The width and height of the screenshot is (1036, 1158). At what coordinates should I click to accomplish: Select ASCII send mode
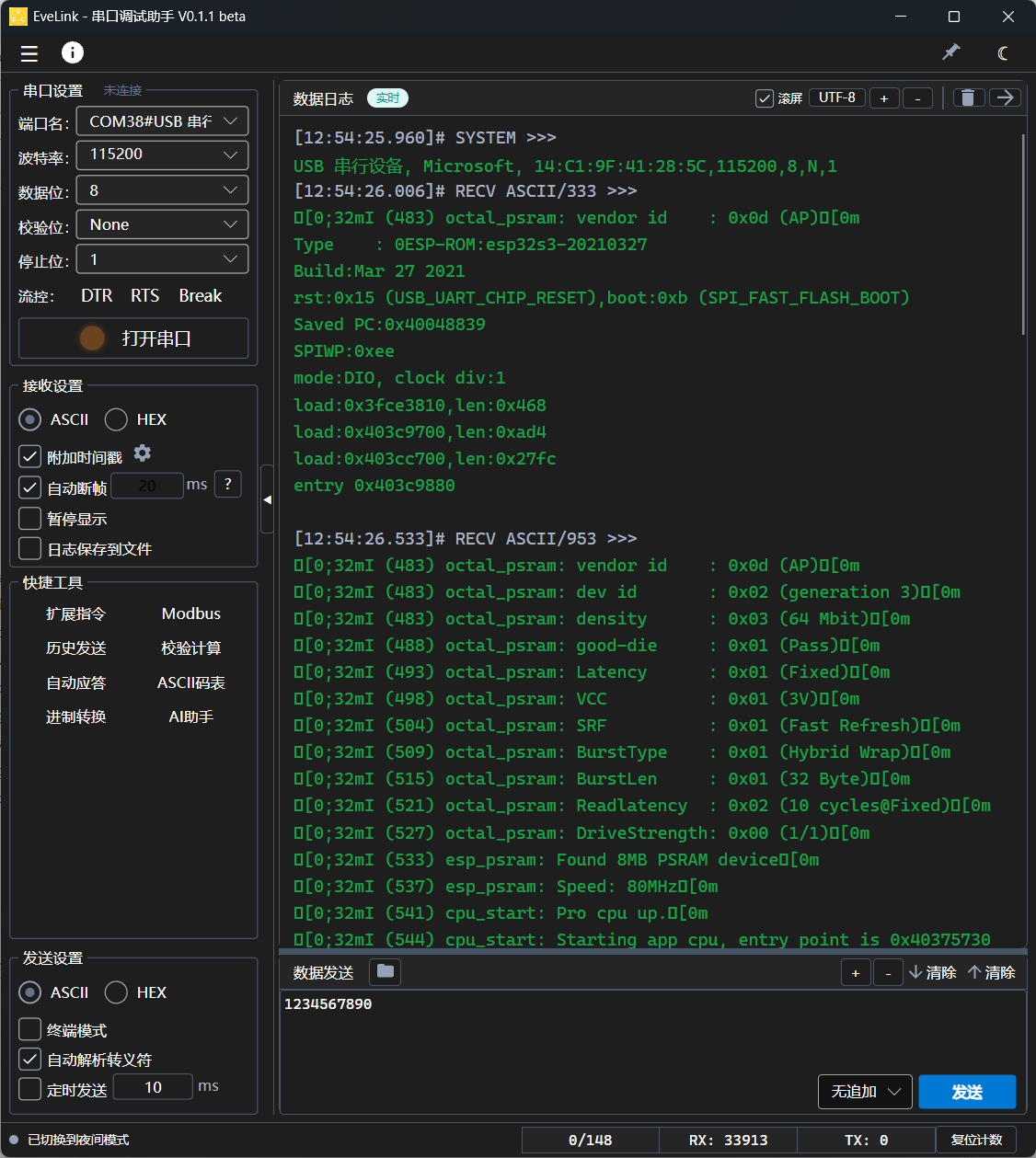pyautogui.click(x=54, y=992)
